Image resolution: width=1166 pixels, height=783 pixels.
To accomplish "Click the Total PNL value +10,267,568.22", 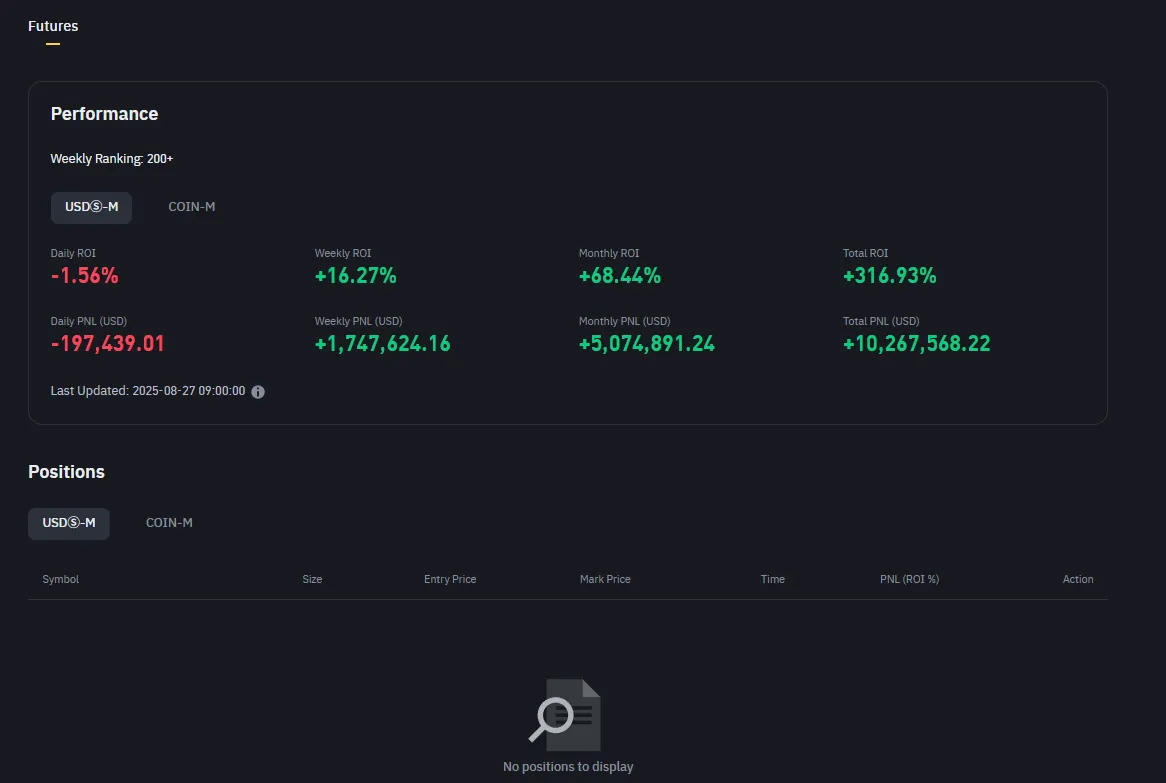I will point(917,344).
